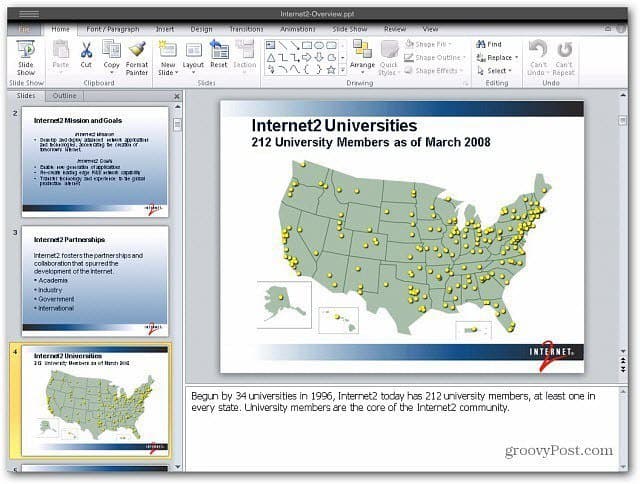Close the slides panel with X
Image resolution: width=640 pixels, height=484 pixels.
tap(177, 96)
